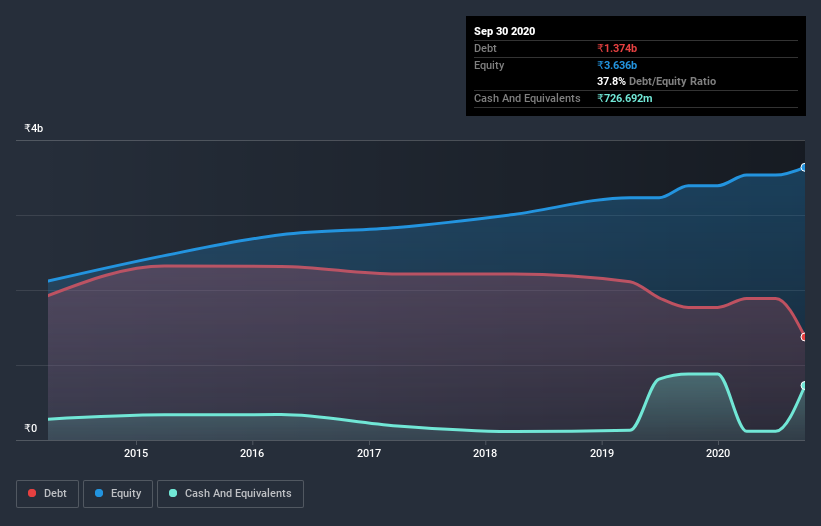Click the red Debt legend dot
The height and width of the screenshot is (526, 821).
32,493
